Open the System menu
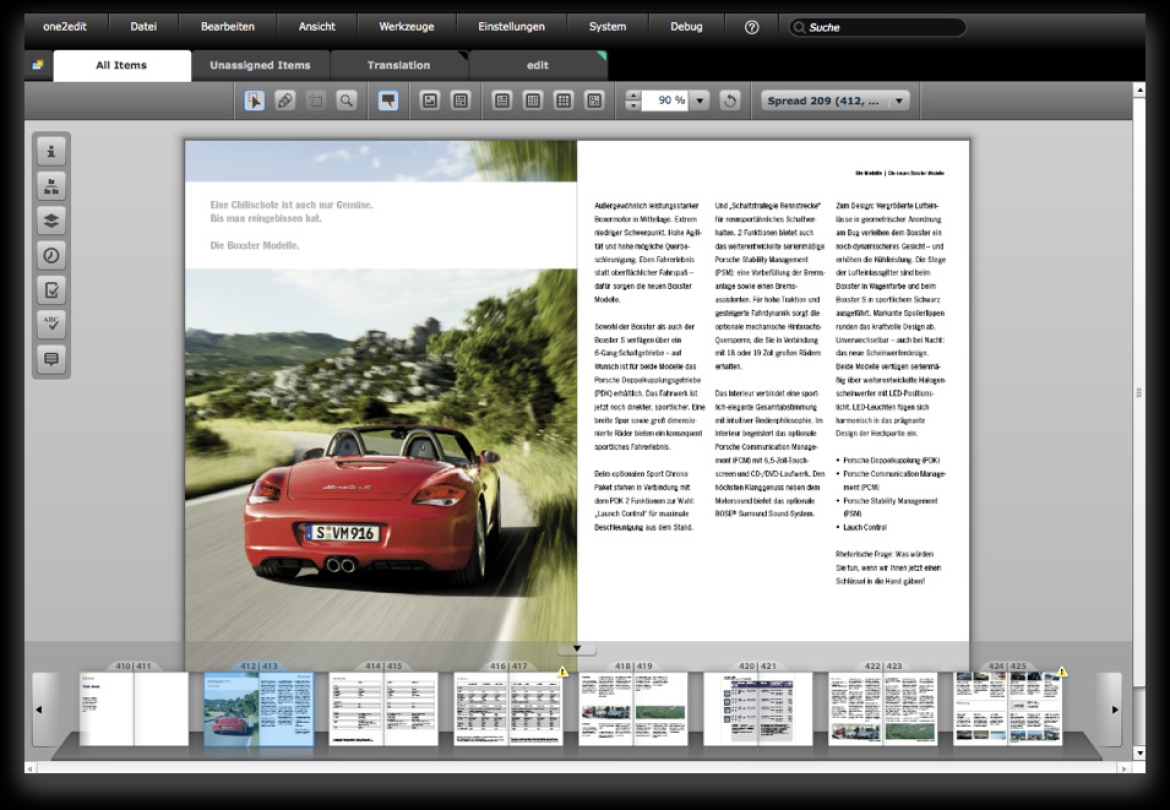This screenshot has height=810, width=1170. pyautogui.click(x=607, y=27)
